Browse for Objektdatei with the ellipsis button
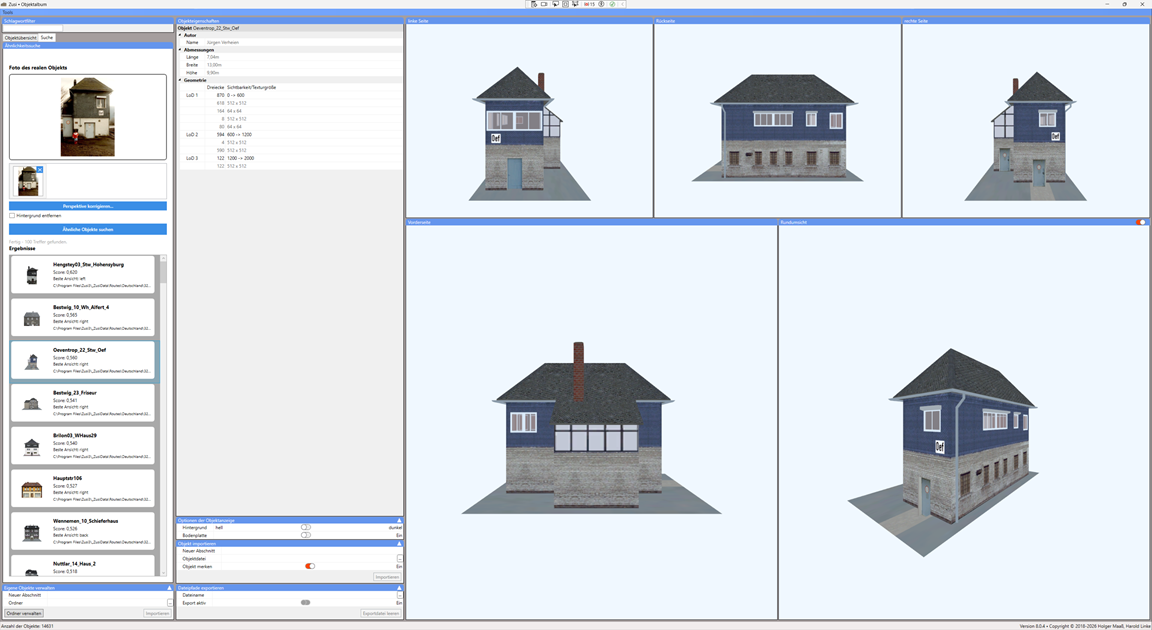Viewport: 1152px width, 630px height. tap(400, 559)
